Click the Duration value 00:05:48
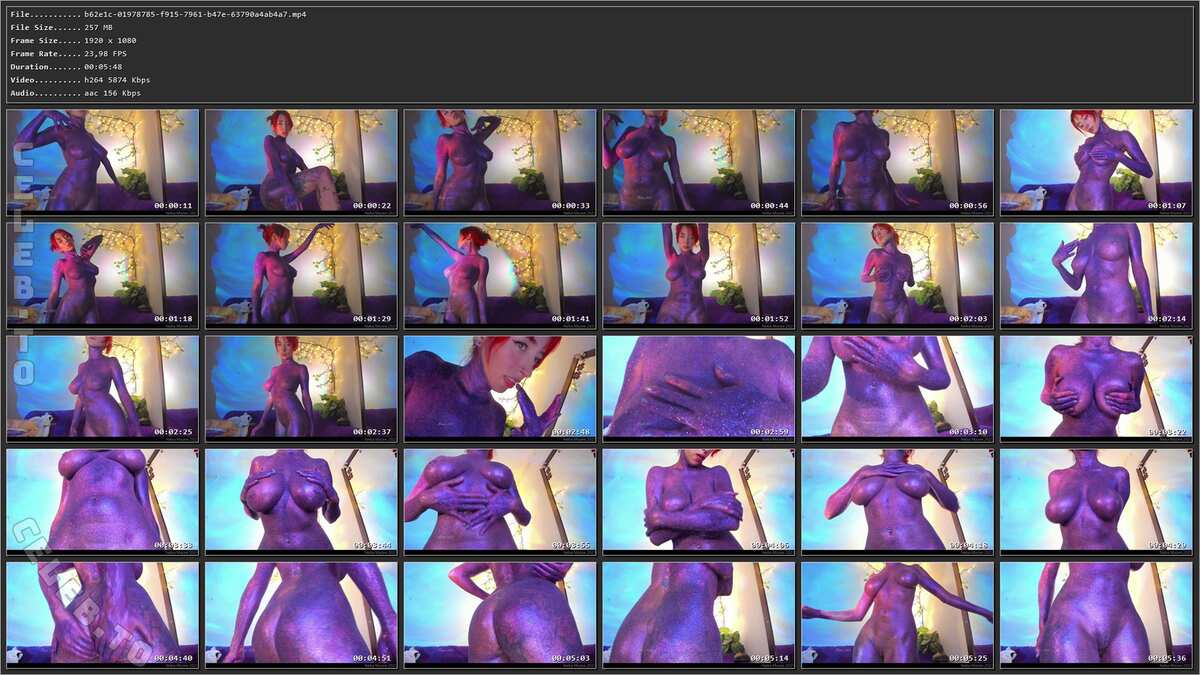The width and height of the screenshot is (1200, 675). pos(104,66)
